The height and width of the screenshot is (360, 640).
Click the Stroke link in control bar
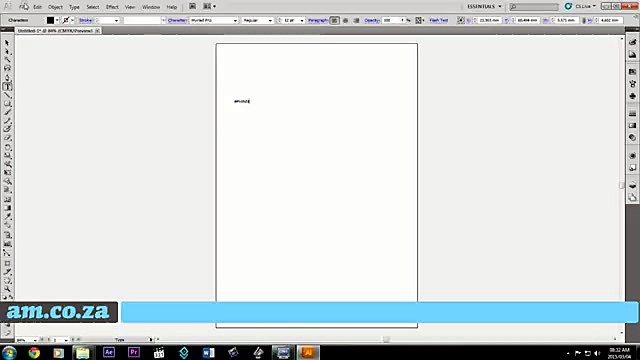(x=86, y=20)
